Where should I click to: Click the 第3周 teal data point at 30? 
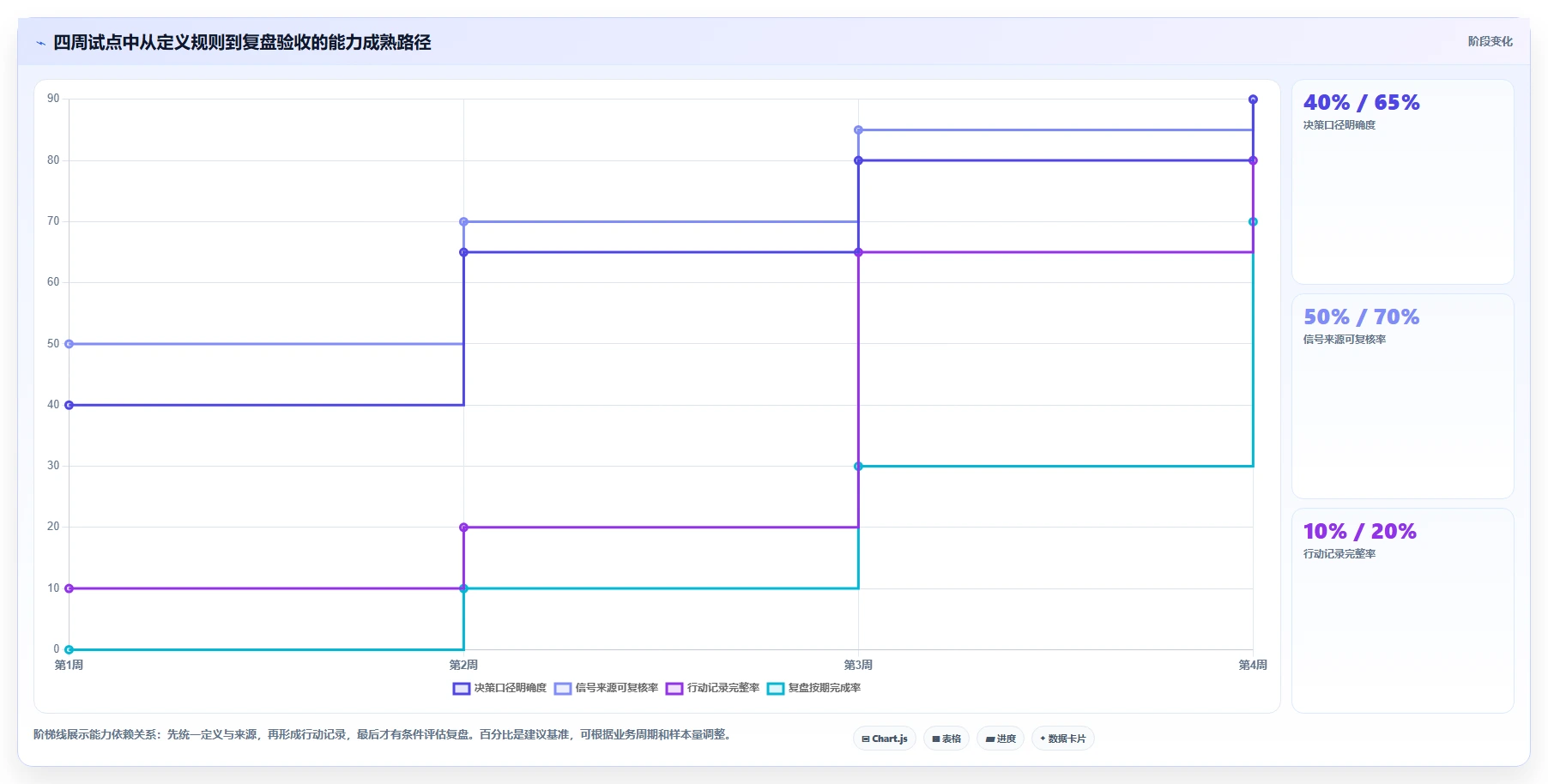click(x=858, y=467)
